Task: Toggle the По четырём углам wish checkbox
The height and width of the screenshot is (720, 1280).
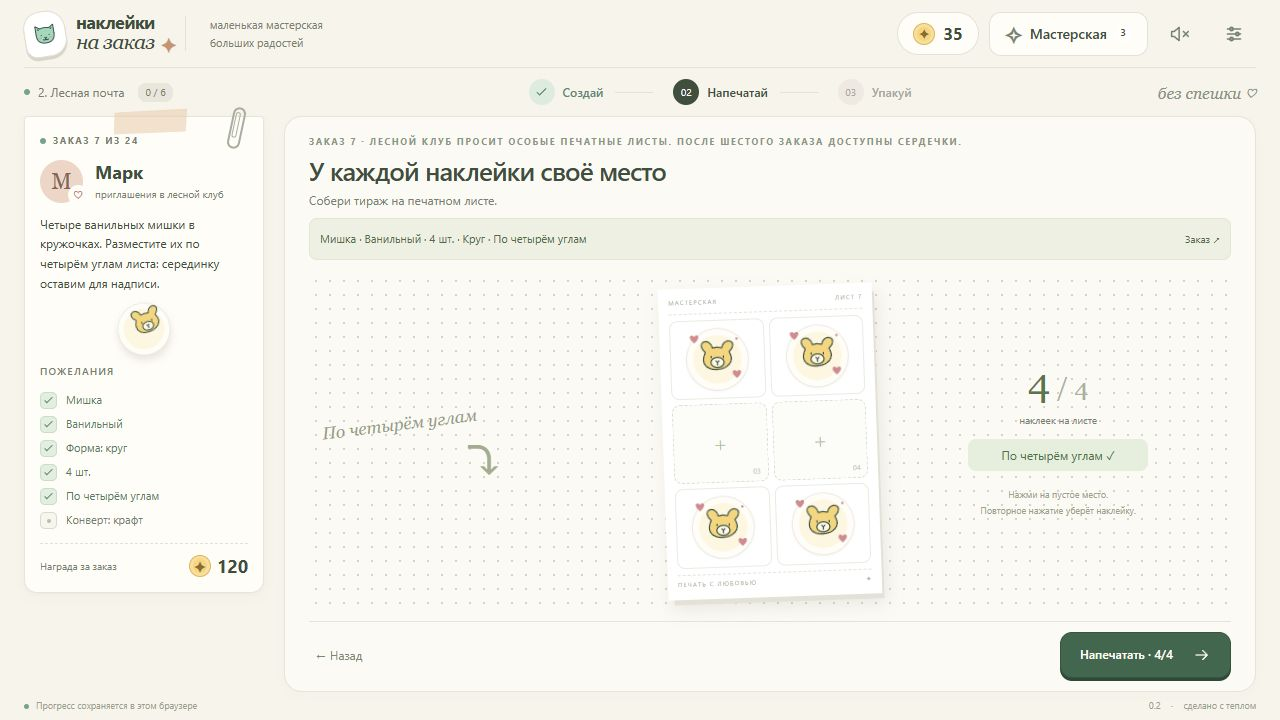Action: [x=48, y=496]
